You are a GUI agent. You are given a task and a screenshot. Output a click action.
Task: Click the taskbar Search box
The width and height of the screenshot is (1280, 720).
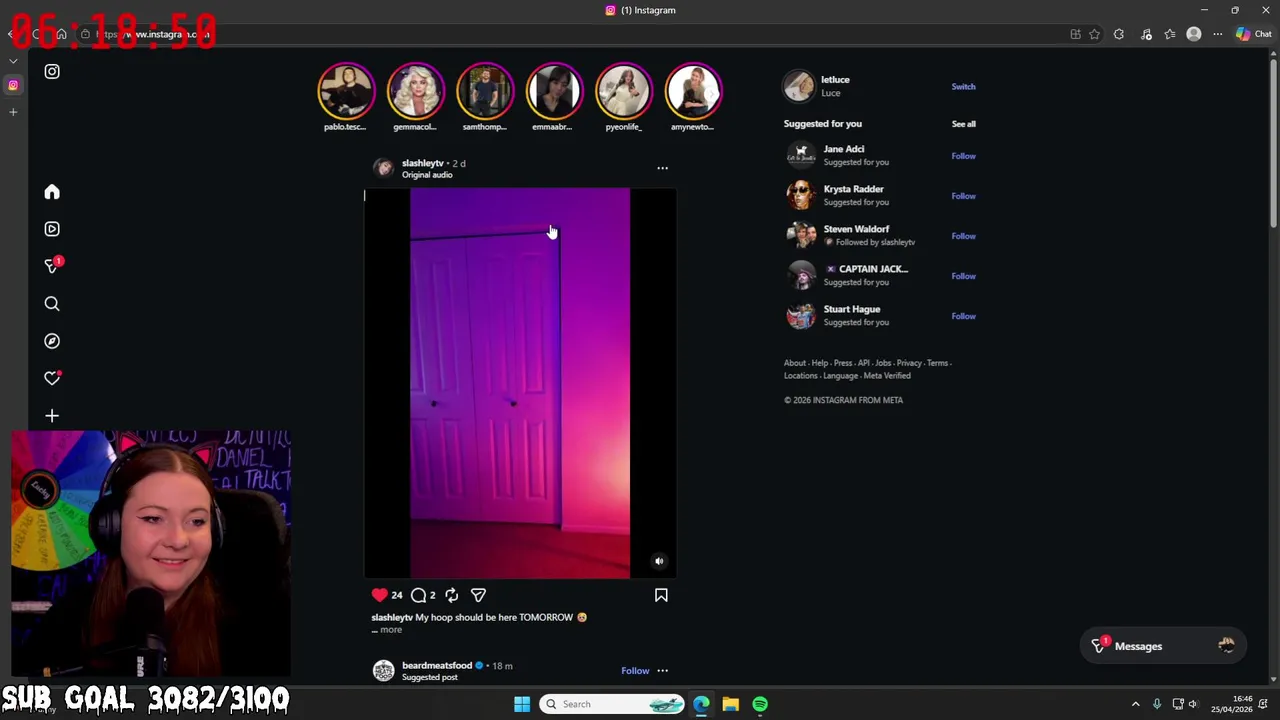click(612, 704)
